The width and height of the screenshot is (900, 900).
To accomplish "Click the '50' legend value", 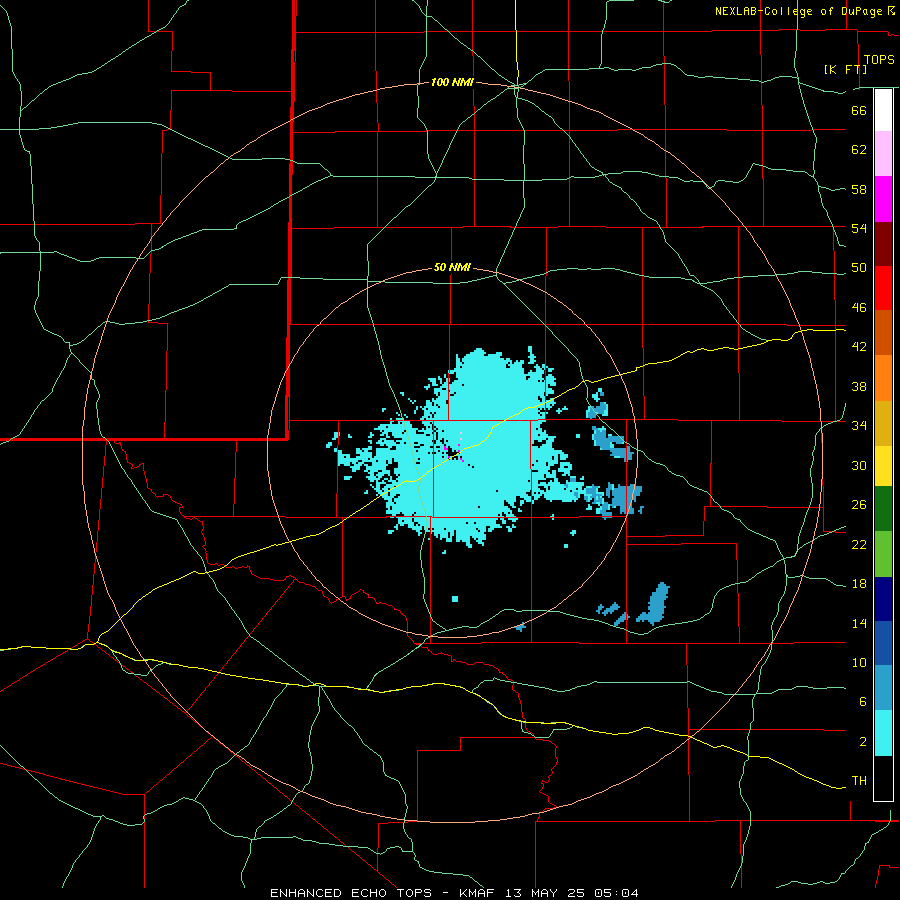I will [x=859, y=268].
